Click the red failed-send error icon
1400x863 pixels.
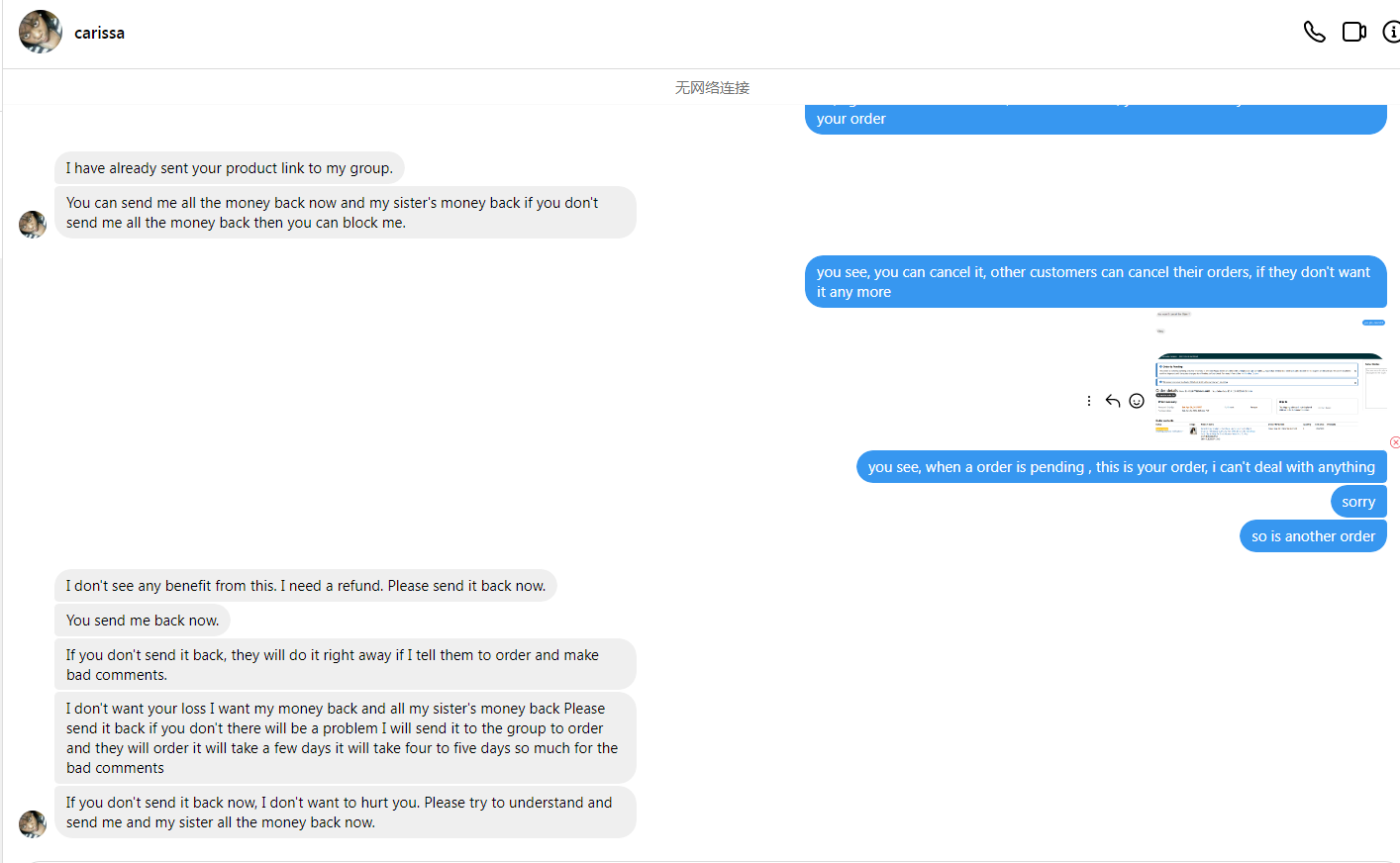pos(1394,442)
